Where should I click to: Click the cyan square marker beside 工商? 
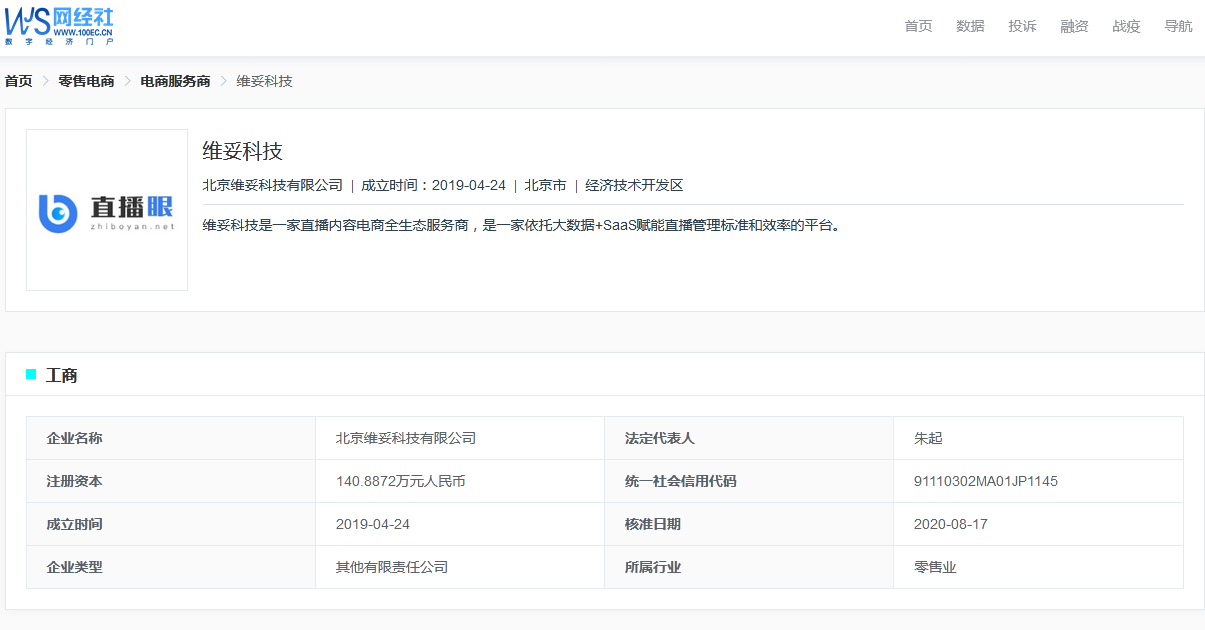(31, 374)
